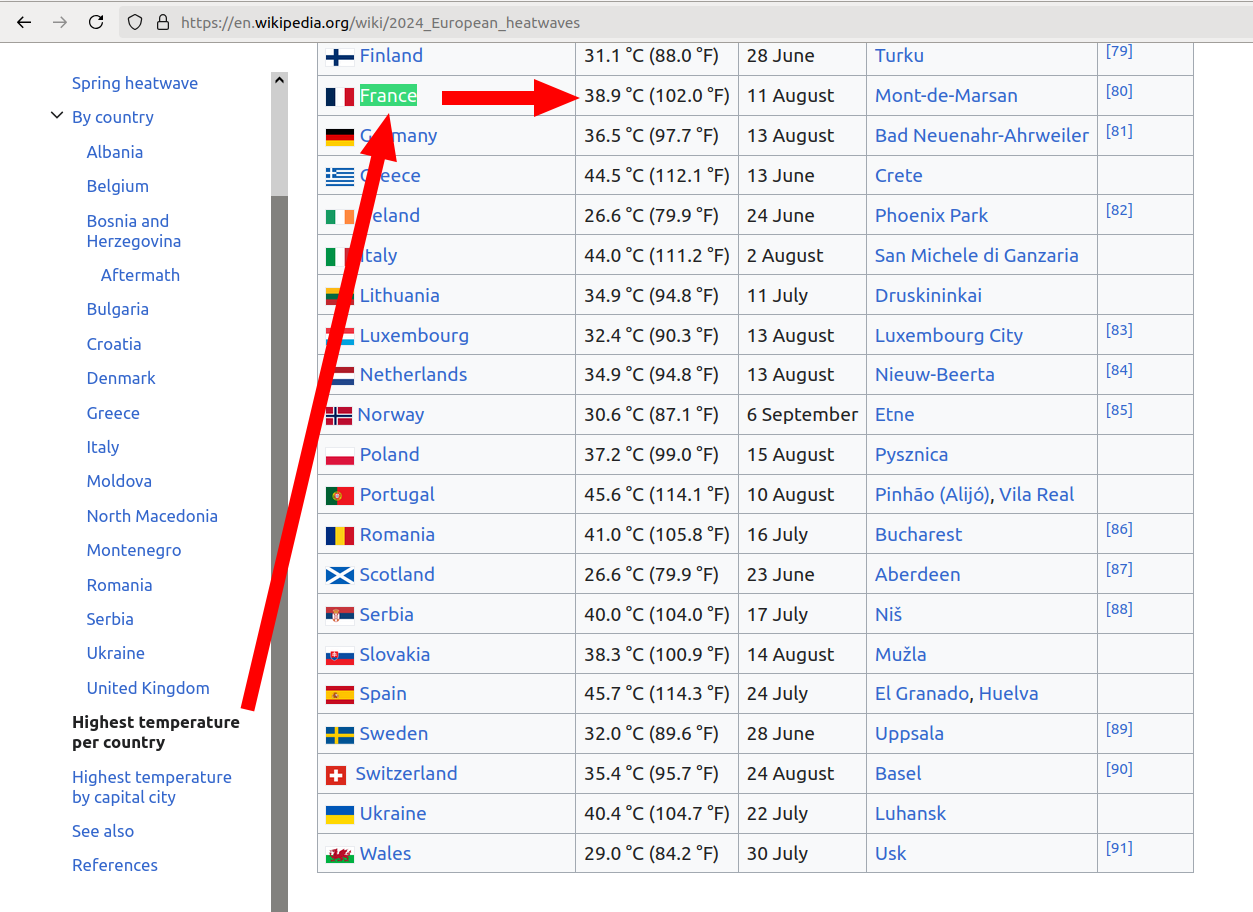This screenshot has height=912, width=1253.
Task: Jump to Bulgaria in the contents
Action: 118,309
